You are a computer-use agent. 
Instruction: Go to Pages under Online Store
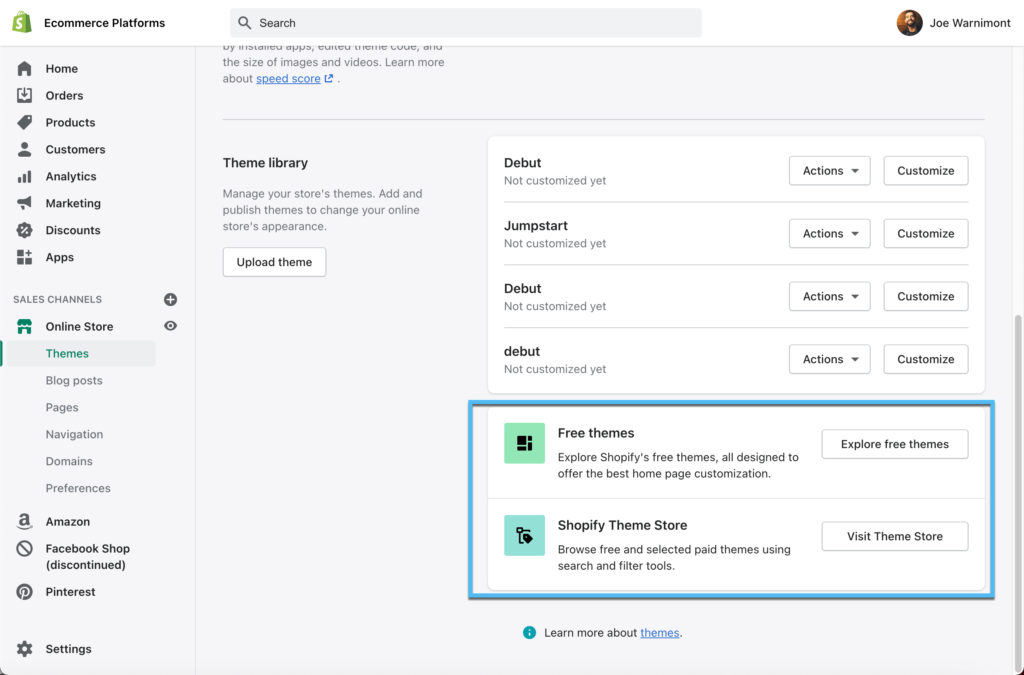point(62,407)
